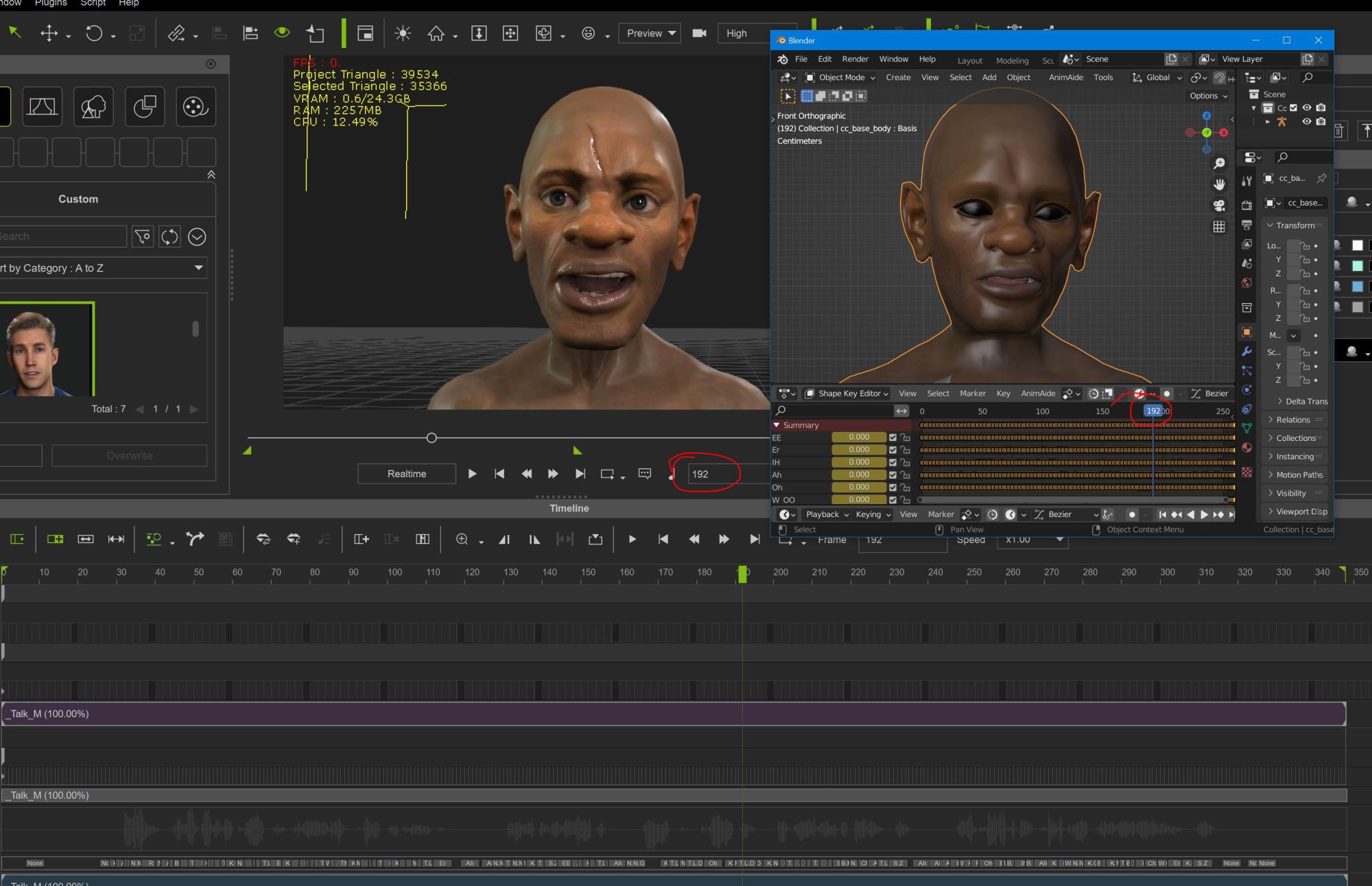1372x886 pixels.
Task: Click timeline zoom magnifier icon
Action: (x=462, y=540)
